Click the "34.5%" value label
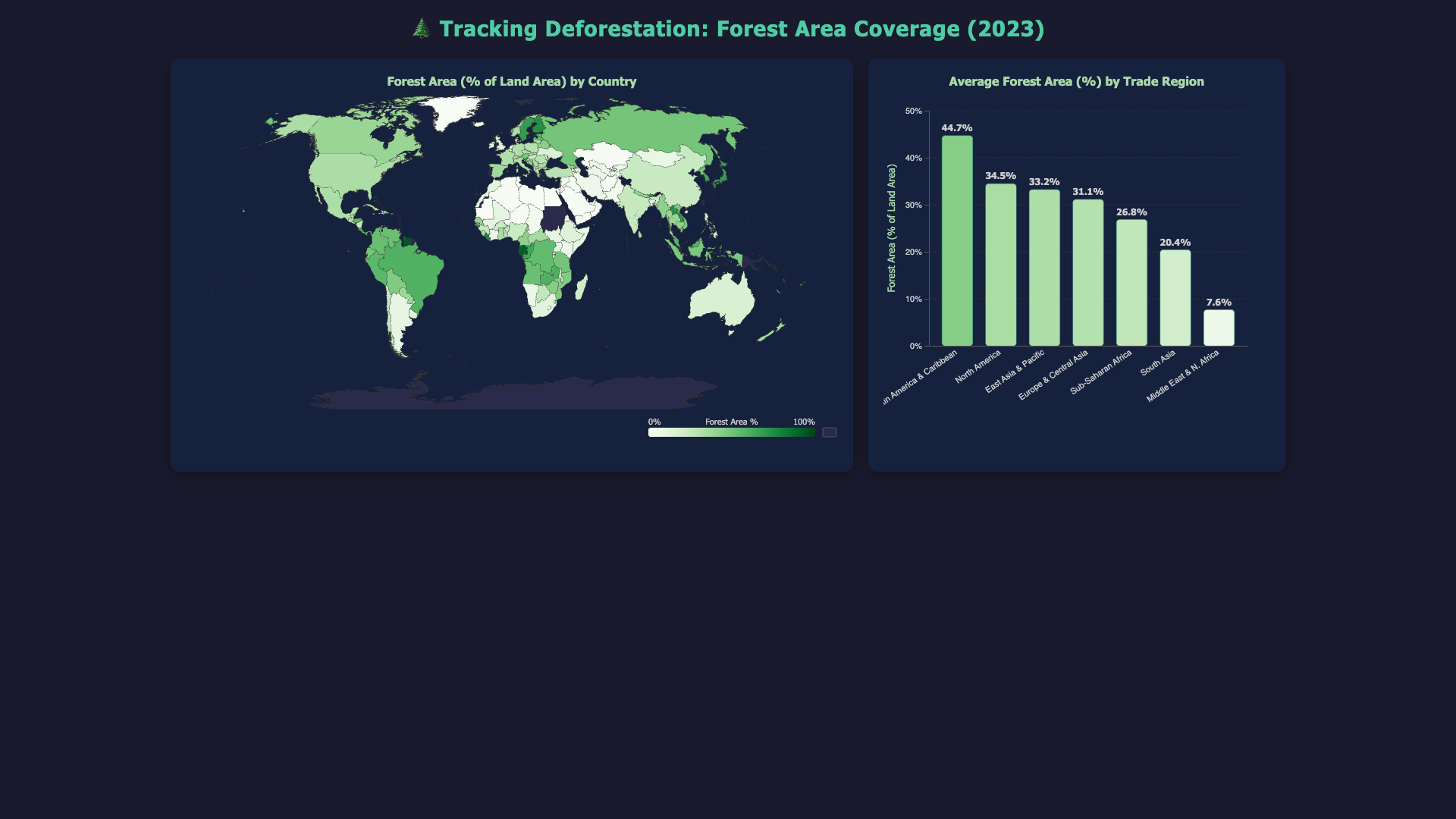The image size is (1456, 819). (x=1000, y=176)
